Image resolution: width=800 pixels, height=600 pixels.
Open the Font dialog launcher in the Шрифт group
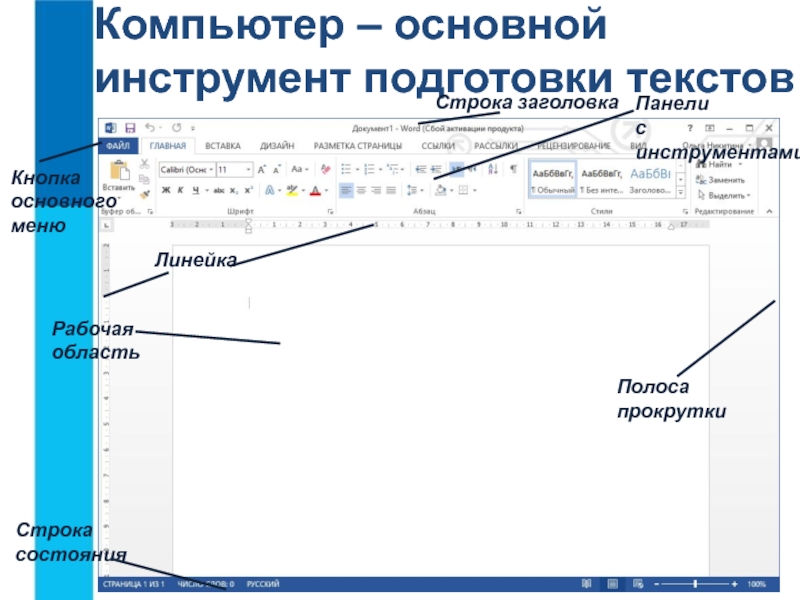(330, 211)
